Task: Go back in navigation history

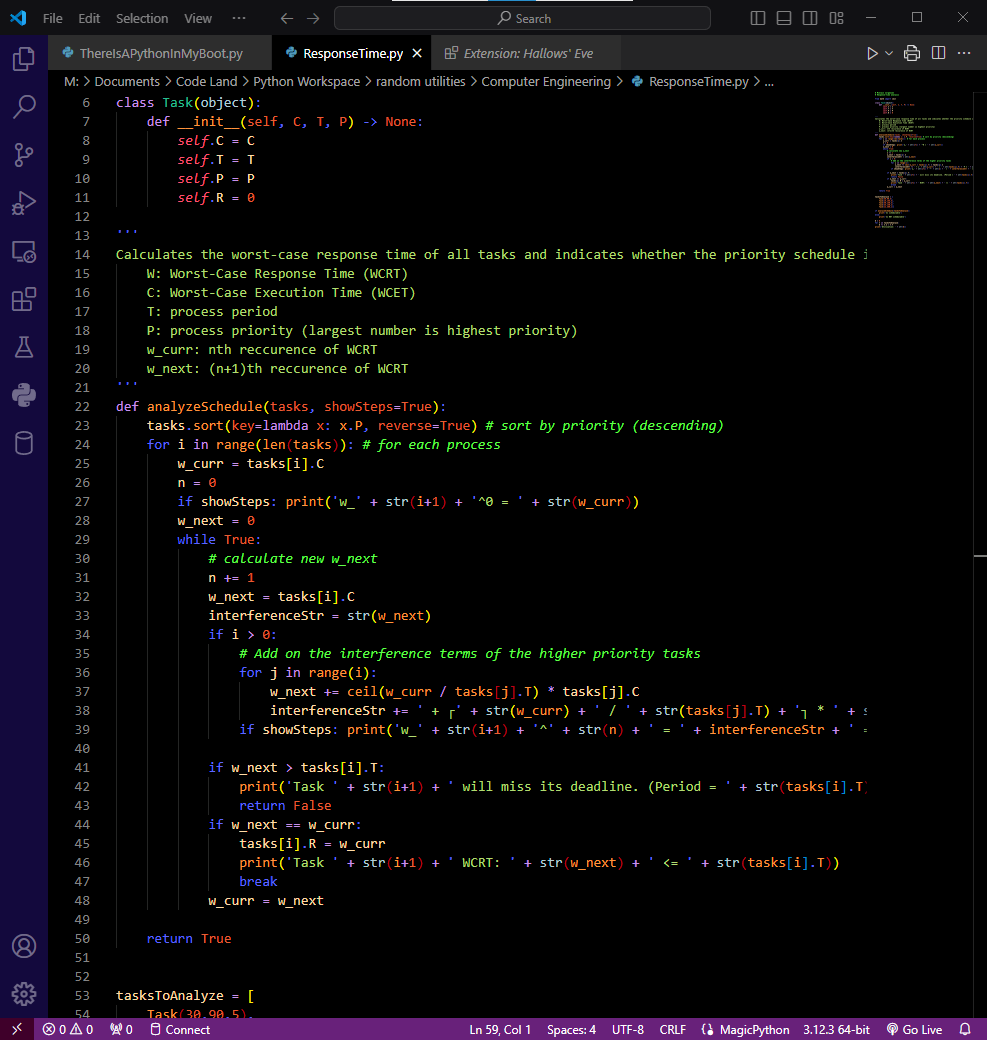Action: pyautogui.click(x=287, y=19)
